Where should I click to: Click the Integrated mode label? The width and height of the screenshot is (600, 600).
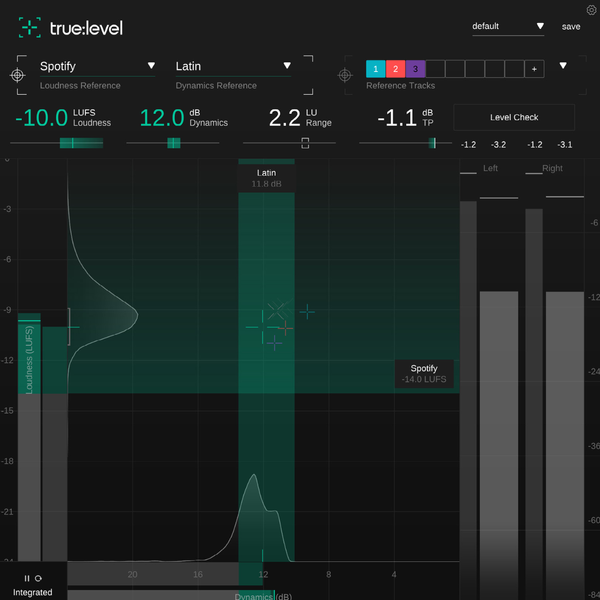pos(32,592)
